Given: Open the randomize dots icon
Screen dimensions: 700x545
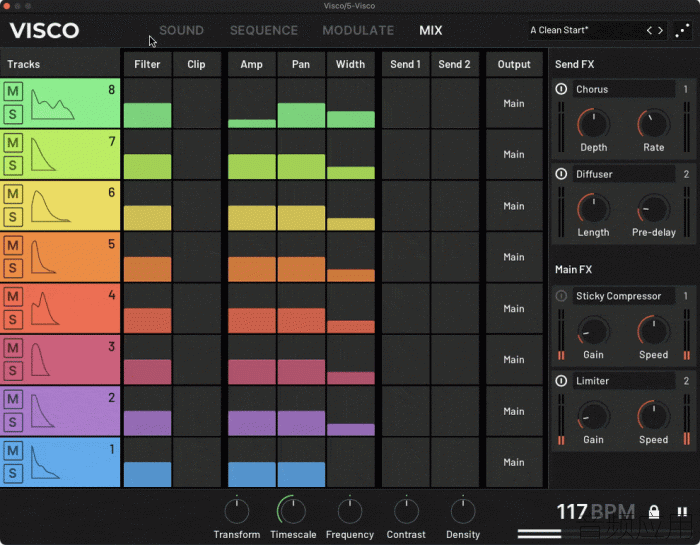Looking at the screenshot, I should (x=682, y=30).
